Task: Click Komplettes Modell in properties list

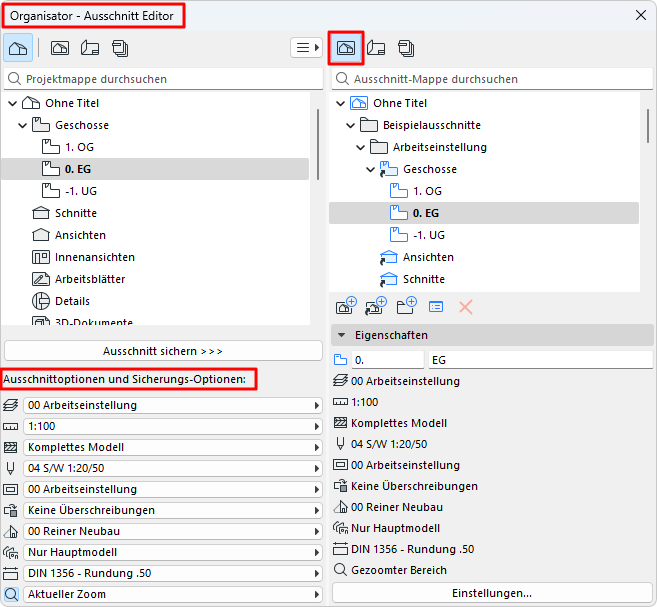Action: (399, 423)
